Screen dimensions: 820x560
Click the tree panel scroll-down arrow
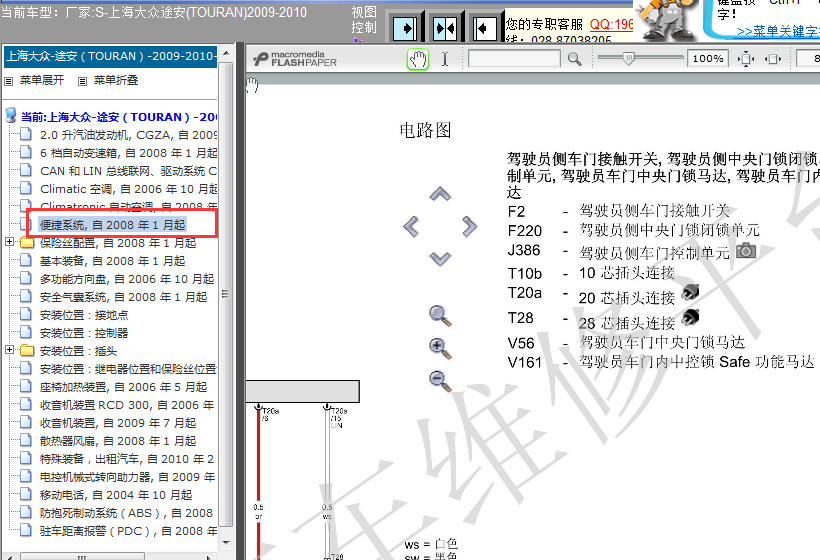pos(226,542)
